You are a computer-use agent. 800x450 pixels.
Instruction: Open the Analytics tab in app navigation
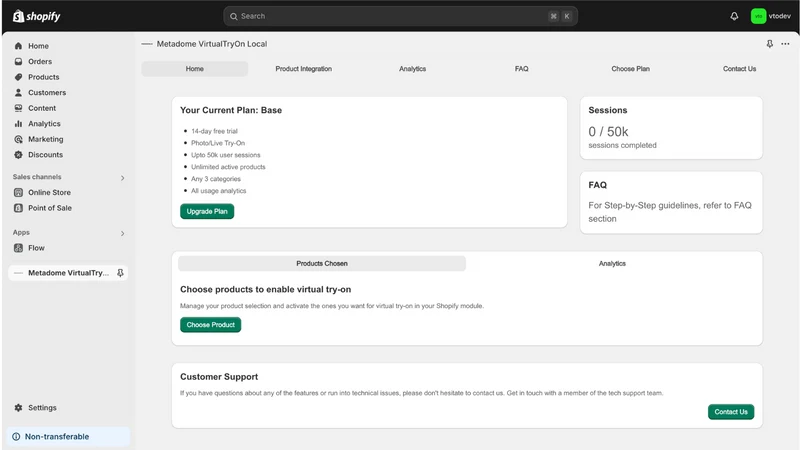[412, 69]
